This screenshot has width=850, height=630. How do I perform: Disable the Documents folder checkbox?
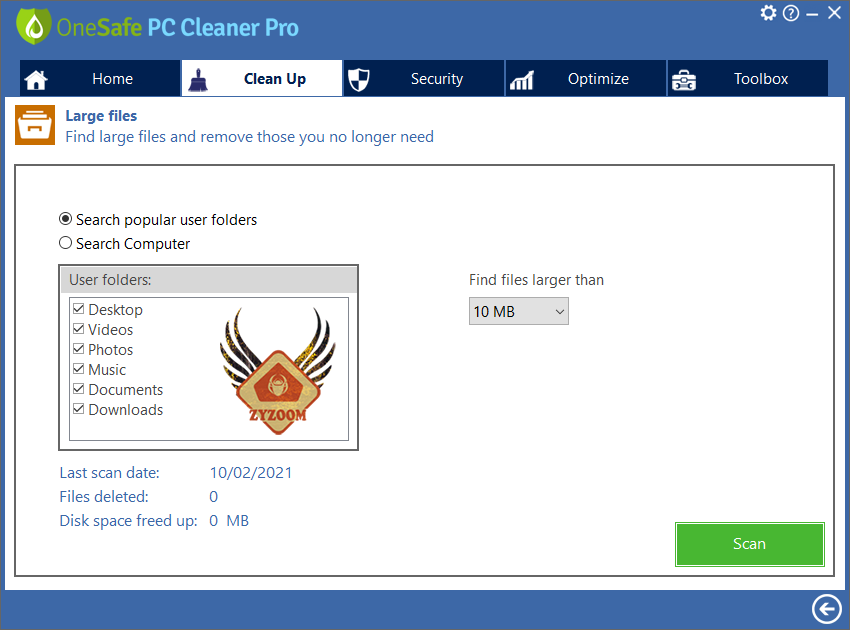click(x=79, y=389)
